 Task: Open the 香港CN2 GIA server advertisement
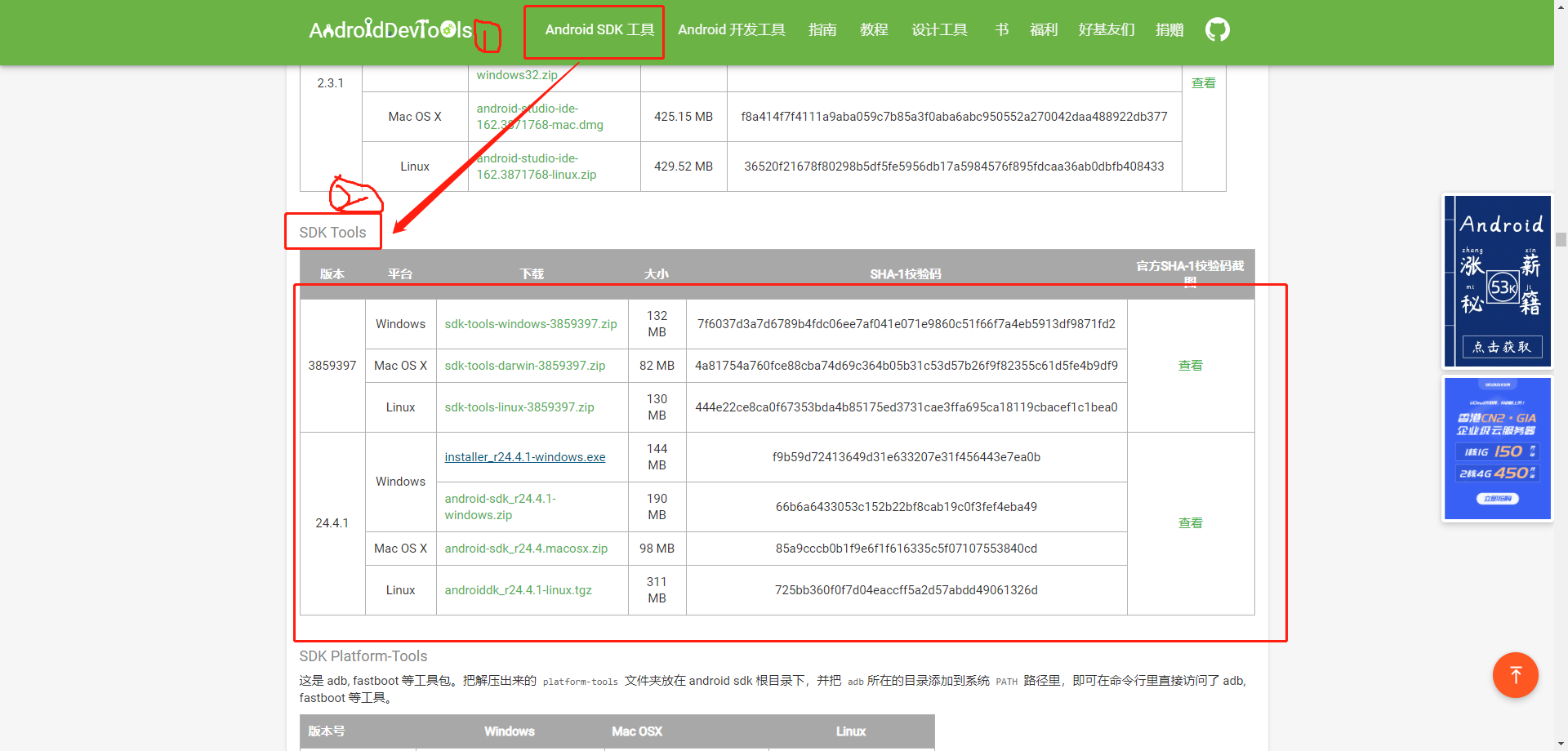tap(1497, 448)
